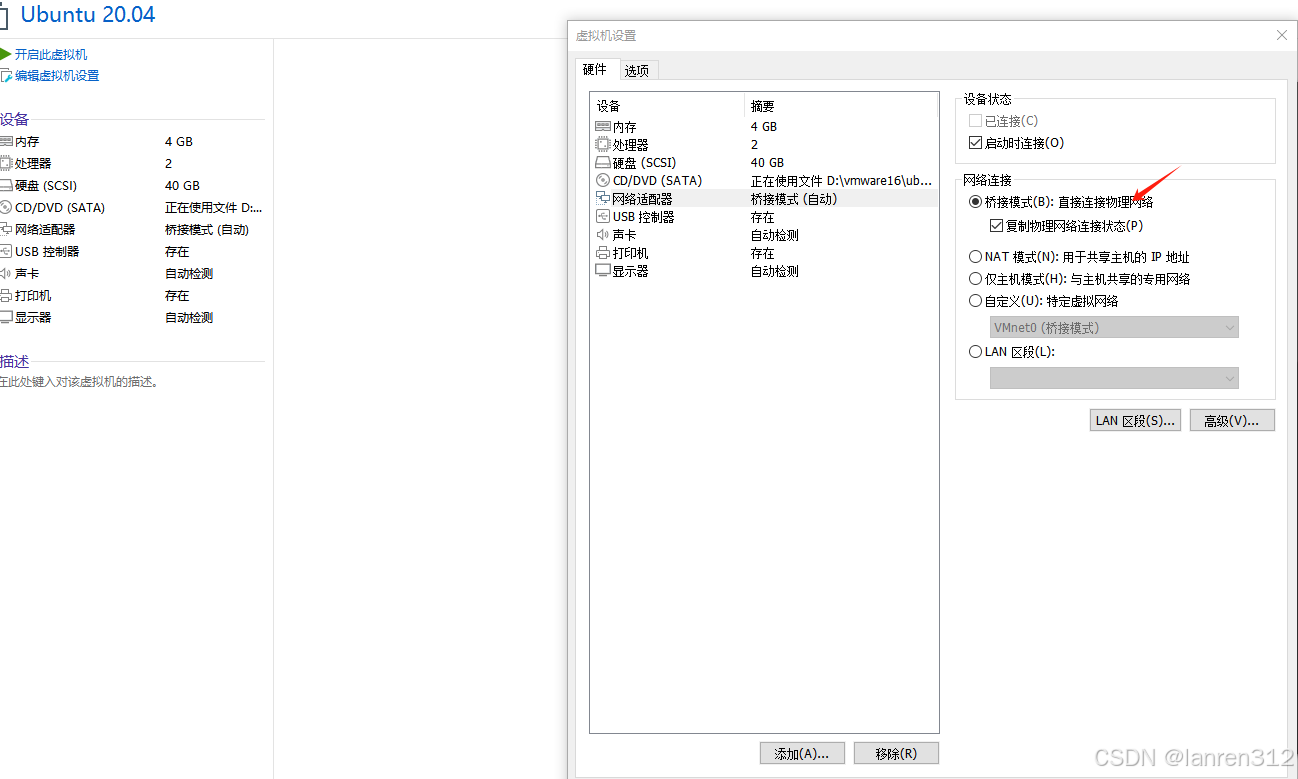Choose the 自定义(U) custom network option
Screen dimensions: 1298x779
coord(976,301)
